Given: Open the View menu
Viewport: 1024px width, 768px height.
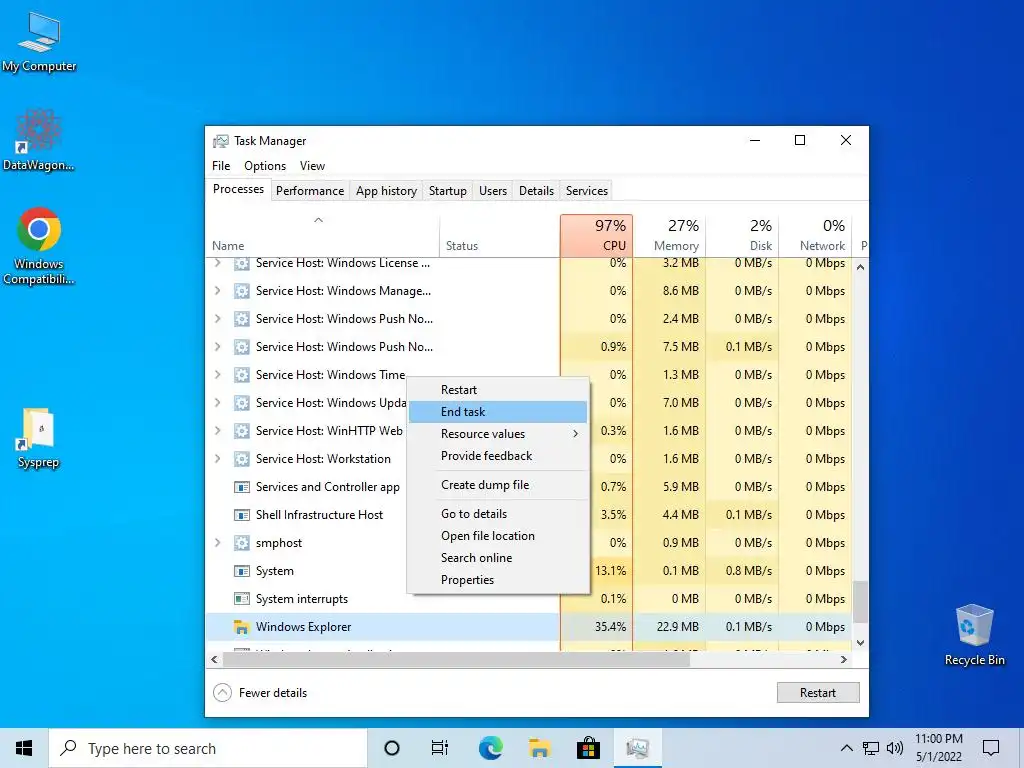Looking at the screenshot, I should click(x=312, y=166).
